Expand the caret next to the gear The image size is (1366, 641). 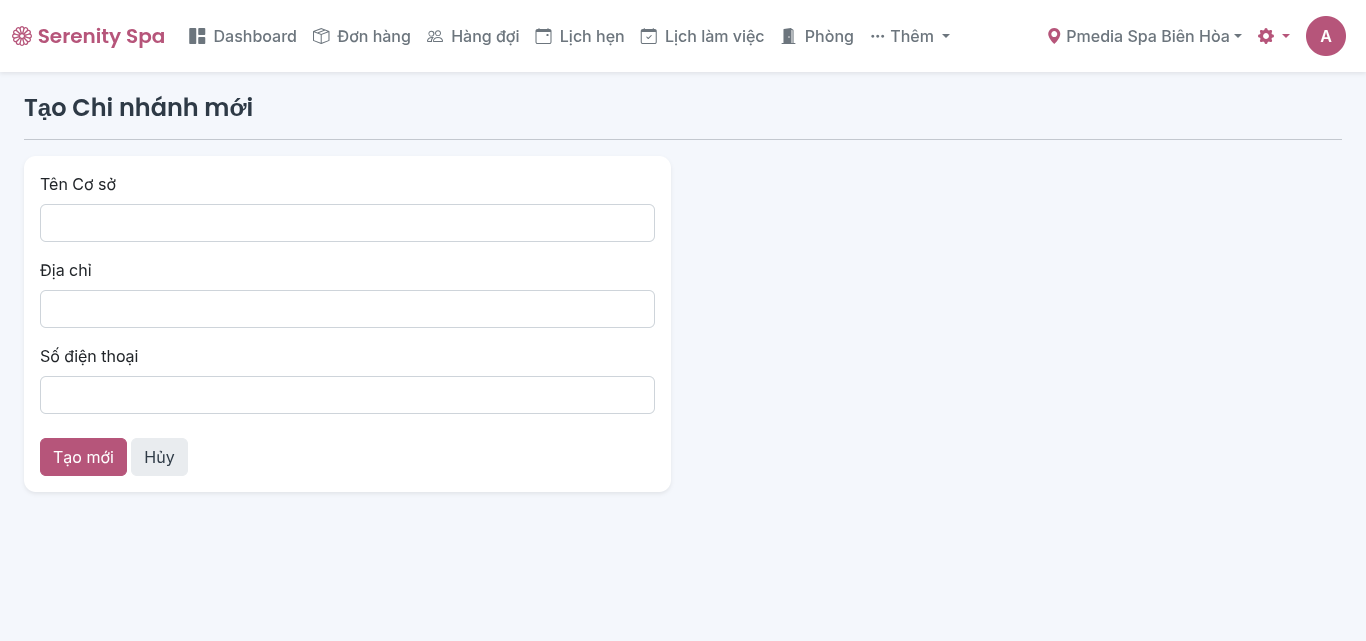[1286, 36]
